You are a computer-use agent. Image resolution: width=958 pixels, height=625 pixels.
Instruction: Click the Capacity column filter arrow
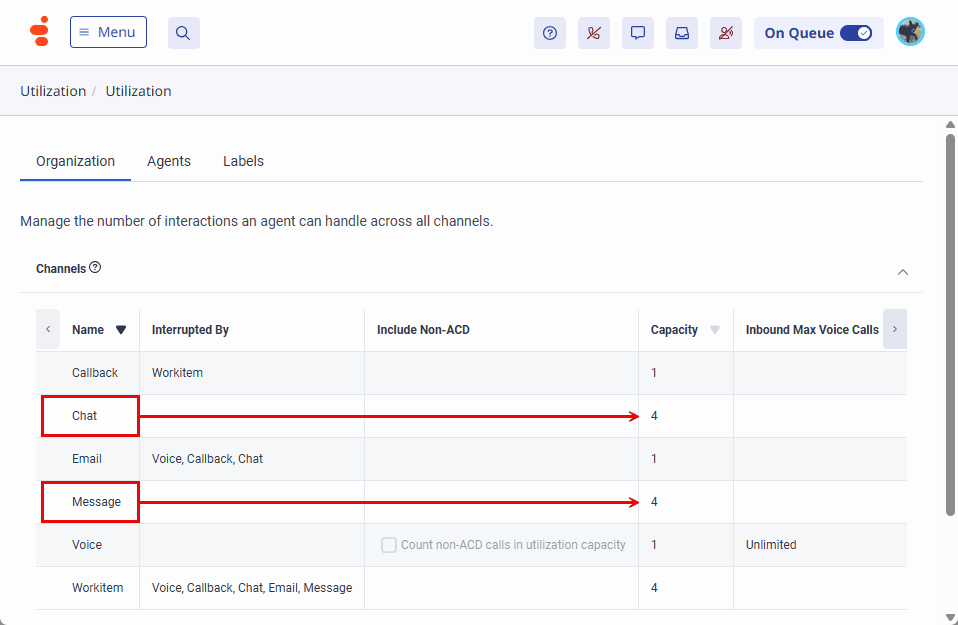pyautogui.click(x=714, y=329)
